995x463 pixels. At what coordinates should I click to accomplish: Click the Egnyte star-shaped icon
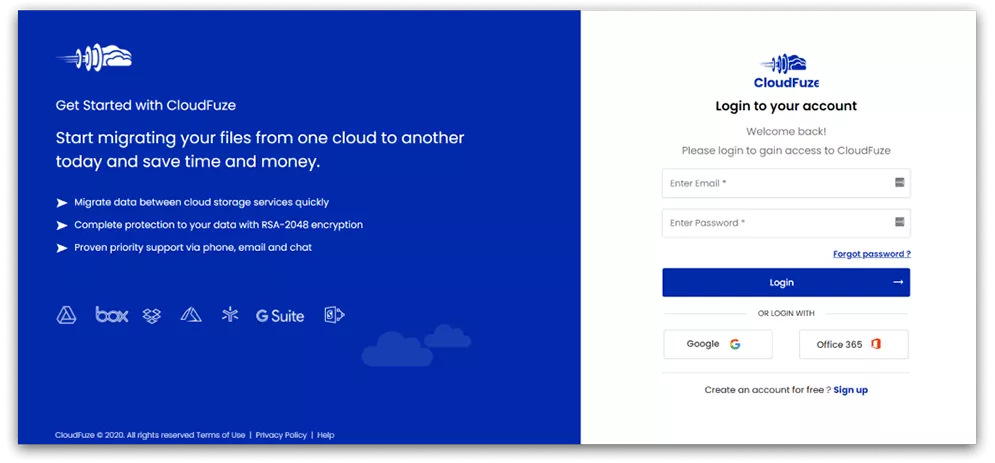pos(230,315)
